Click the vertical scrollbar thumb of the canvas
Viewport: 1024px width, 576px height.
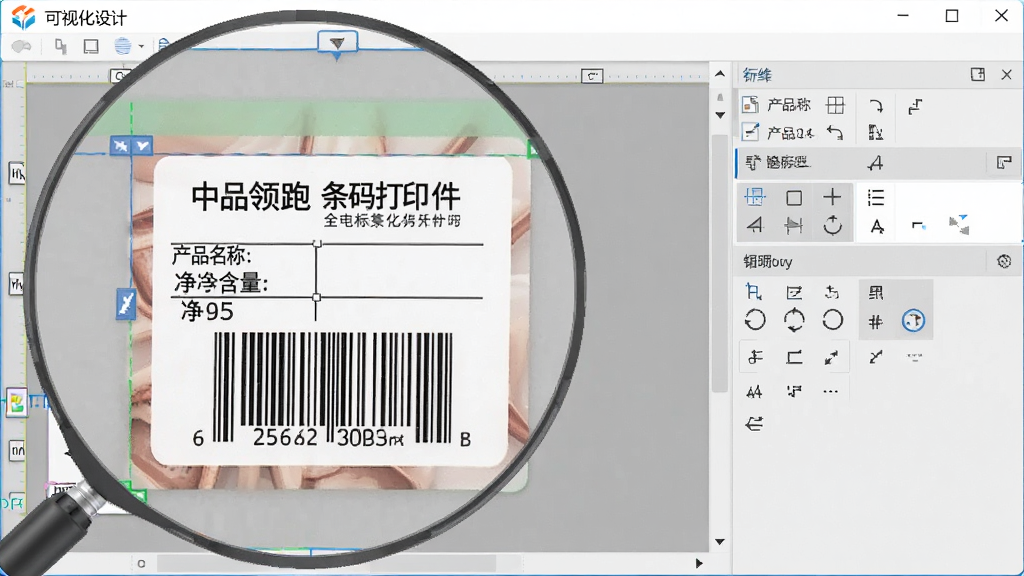point(720,261)
